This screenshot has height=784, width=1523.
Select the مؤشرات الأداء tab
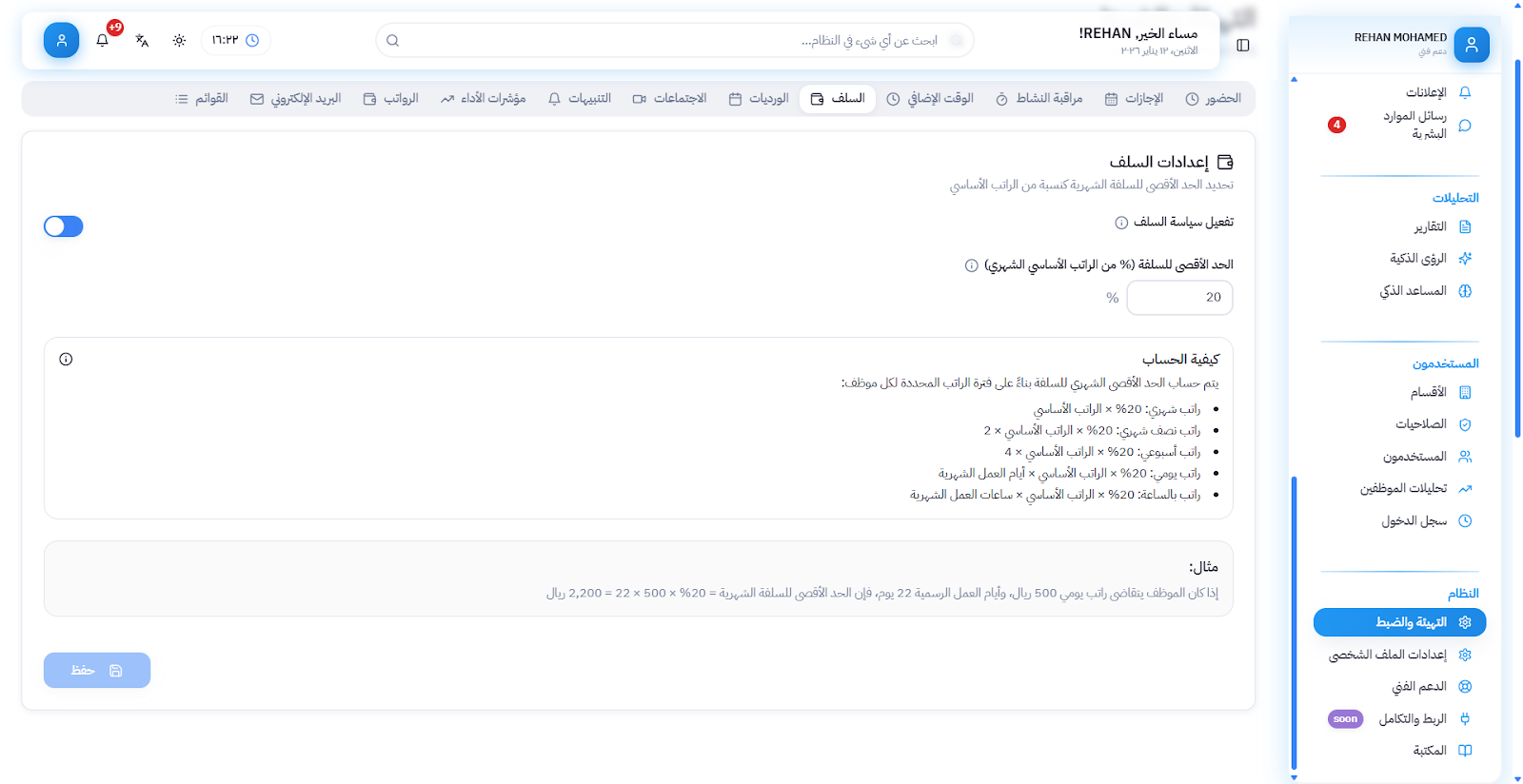pyautogui.click(x=483, y=99)
